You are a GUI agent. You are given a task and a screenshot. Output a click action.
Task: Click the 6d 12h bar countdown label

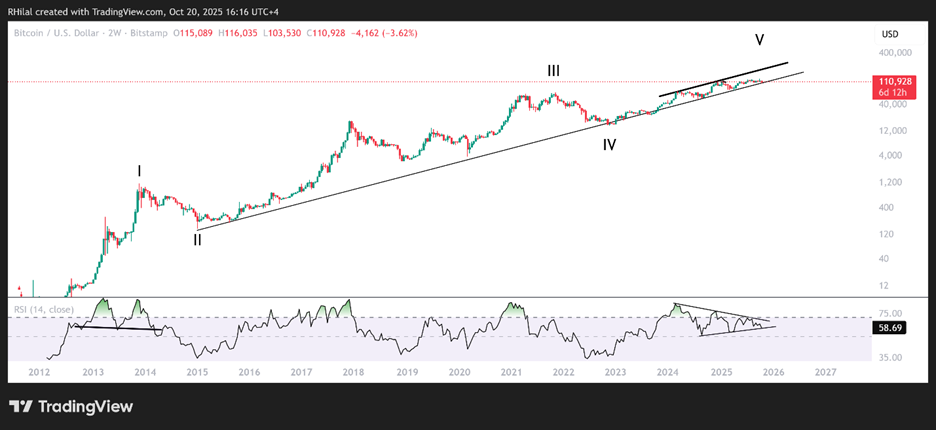[x=891, y=93]
